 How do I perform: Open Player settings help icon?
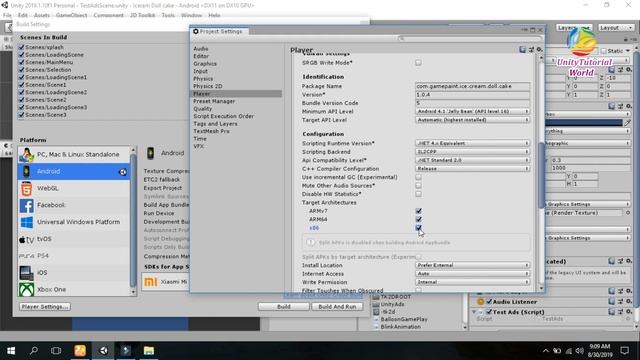pos(522,49)
